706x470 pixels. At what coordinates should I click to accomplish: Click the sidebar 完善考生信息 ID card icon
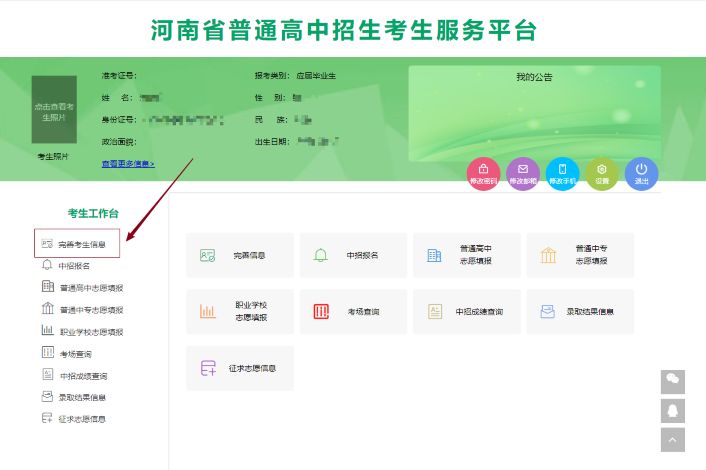pyautogui.click(x=47, y=244)
